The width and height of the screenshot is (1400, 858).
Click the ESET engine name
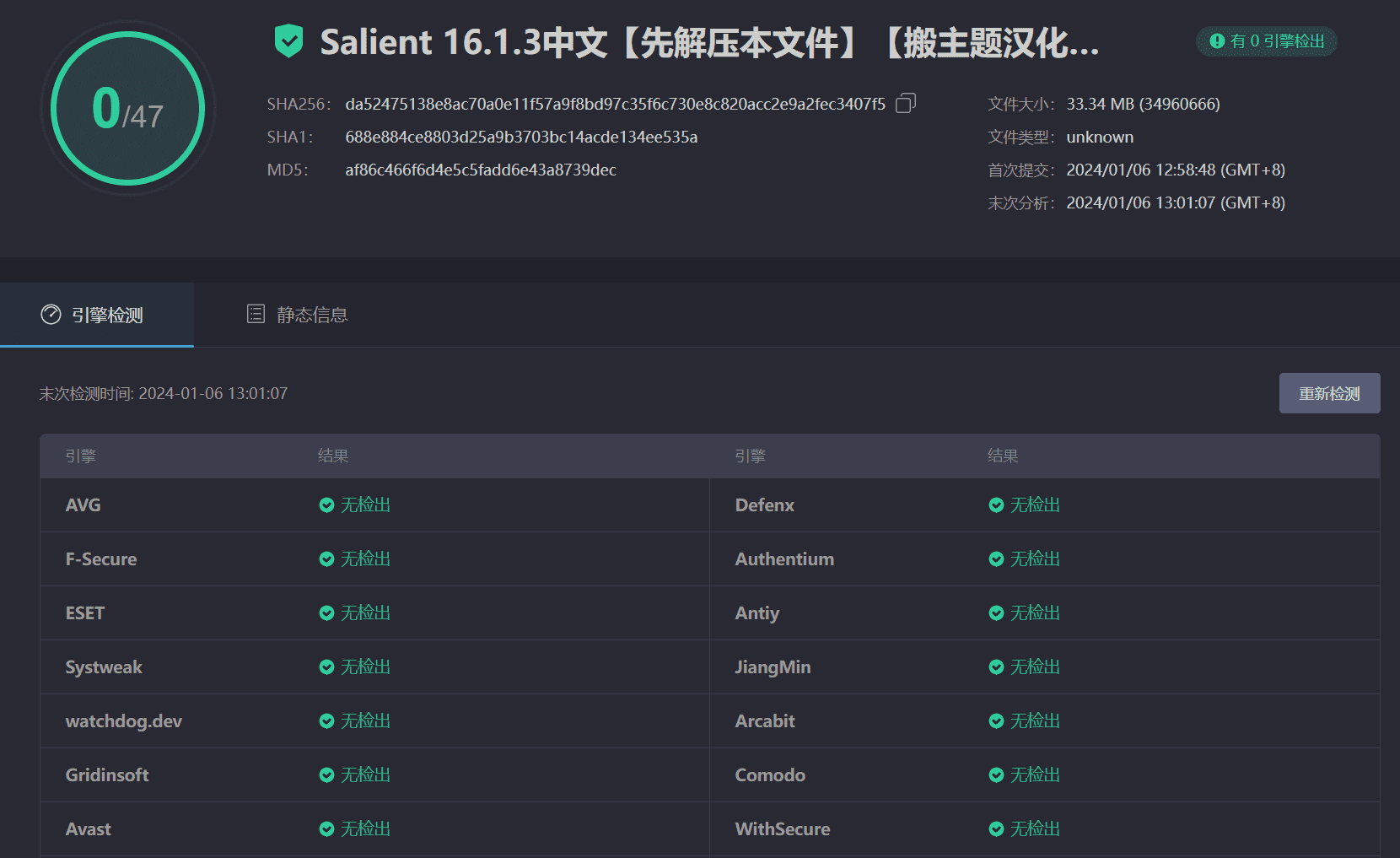(85, 613)
